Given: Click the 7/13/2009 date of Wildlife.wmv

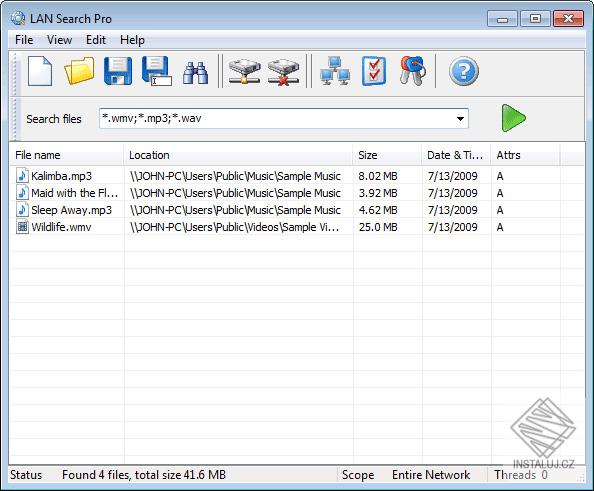Looking at the screenshot, I should point(452,227).
